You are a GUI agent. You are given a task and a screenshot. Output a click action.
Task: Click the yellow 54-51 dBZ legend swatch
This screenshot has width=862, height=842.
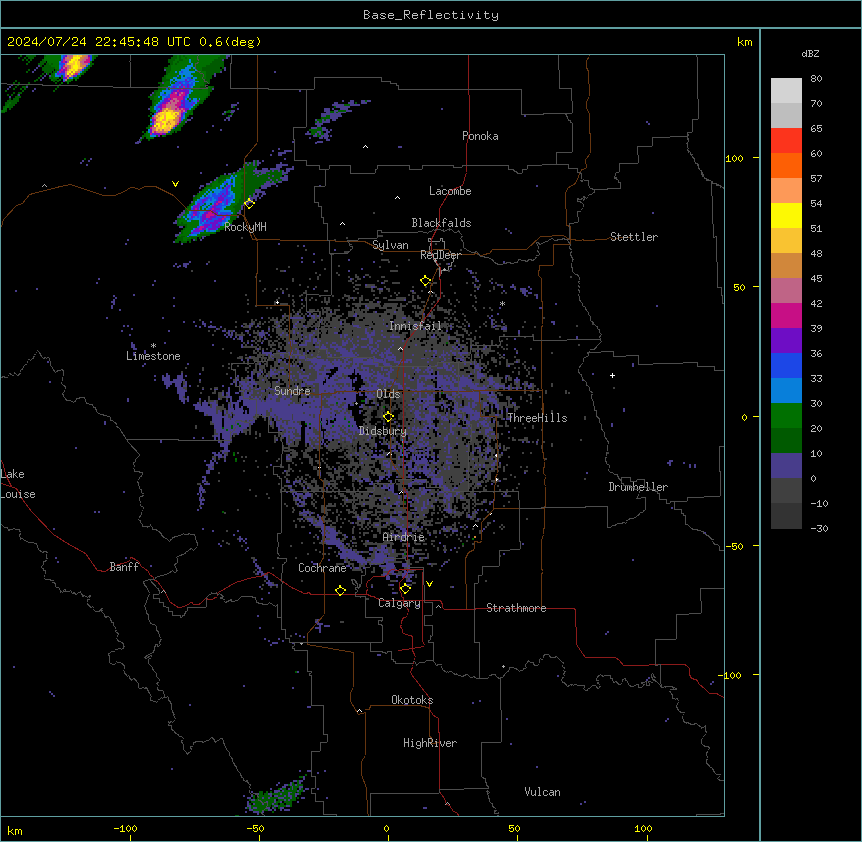786,215
